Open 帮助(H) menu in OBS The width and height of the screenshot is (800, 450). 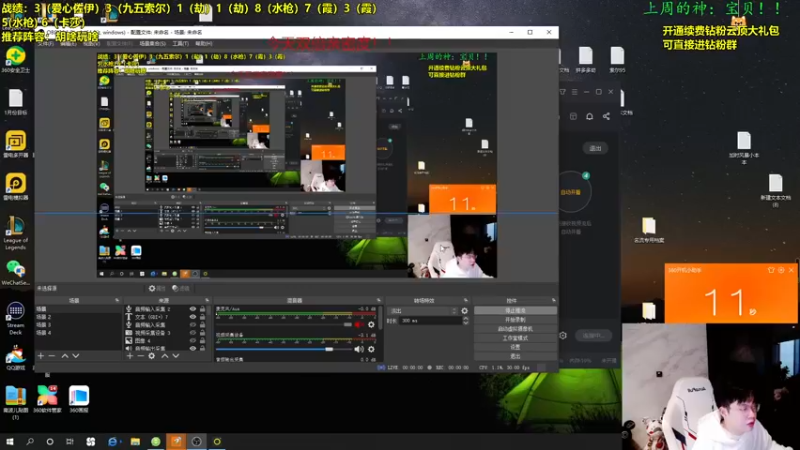tap(204, 44)
